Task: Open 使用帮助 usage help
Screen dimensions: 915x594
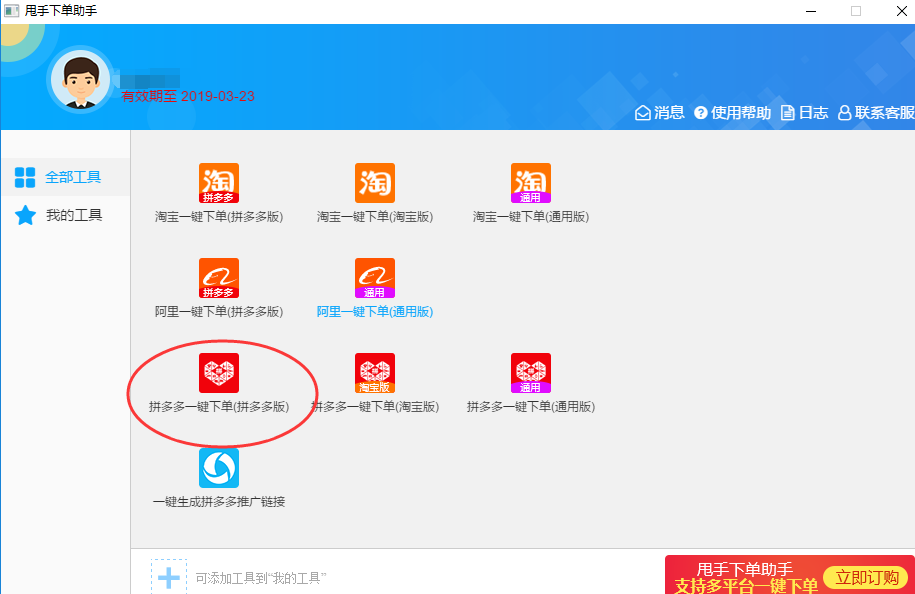Action: tap(732, 113)
